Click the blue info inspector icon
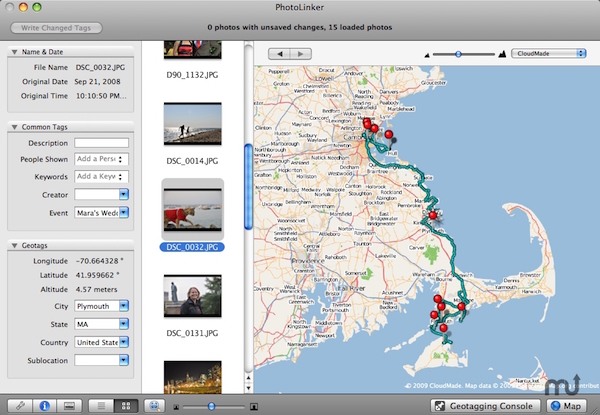The width and height of the screenshot is (600, 415). (45, 406)
